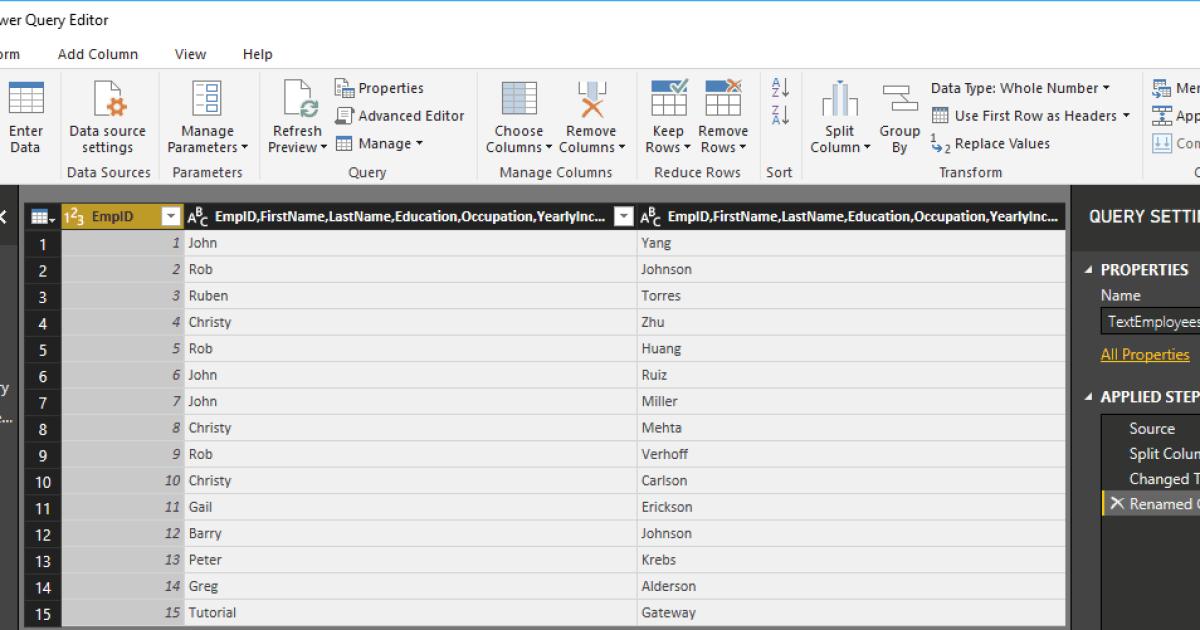Click the Replace Values button

point(991,144)
